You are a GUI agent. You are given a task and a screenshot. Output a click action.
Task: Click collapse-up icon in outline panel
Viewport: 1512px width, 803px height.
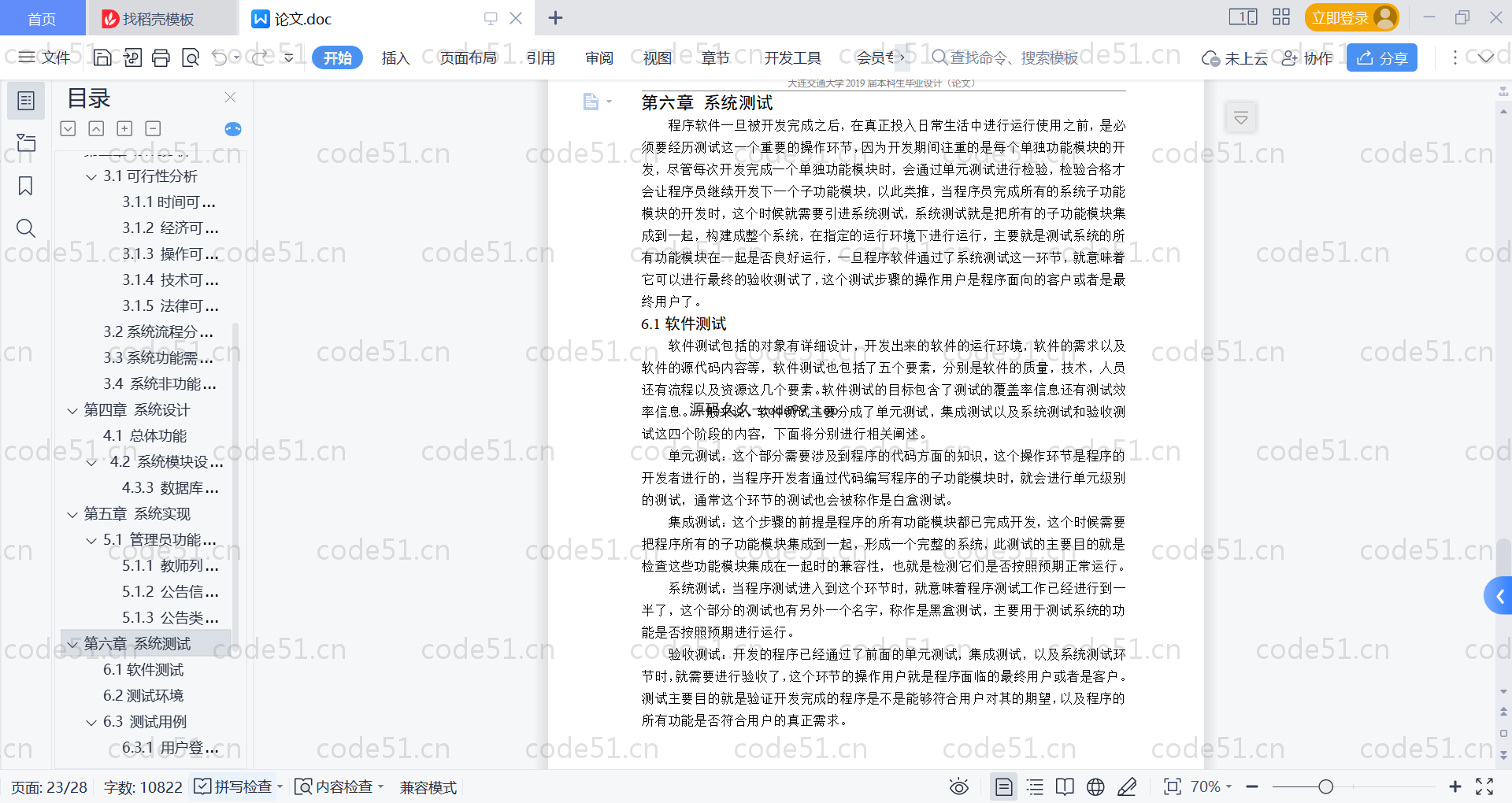point(96,128)
